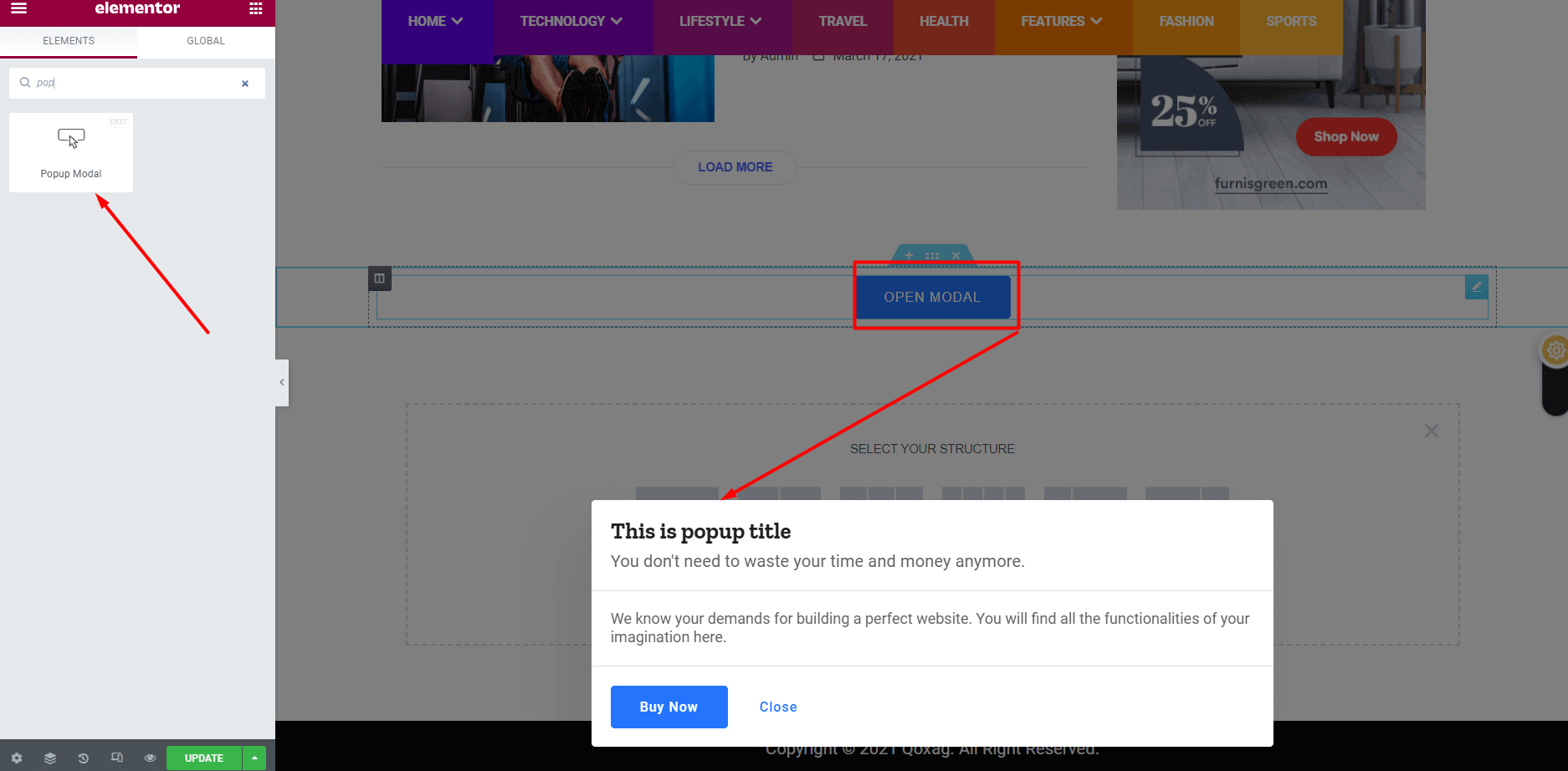Toggle page preview with the eye icon
1568x771 pixels.
pos(150,758)
